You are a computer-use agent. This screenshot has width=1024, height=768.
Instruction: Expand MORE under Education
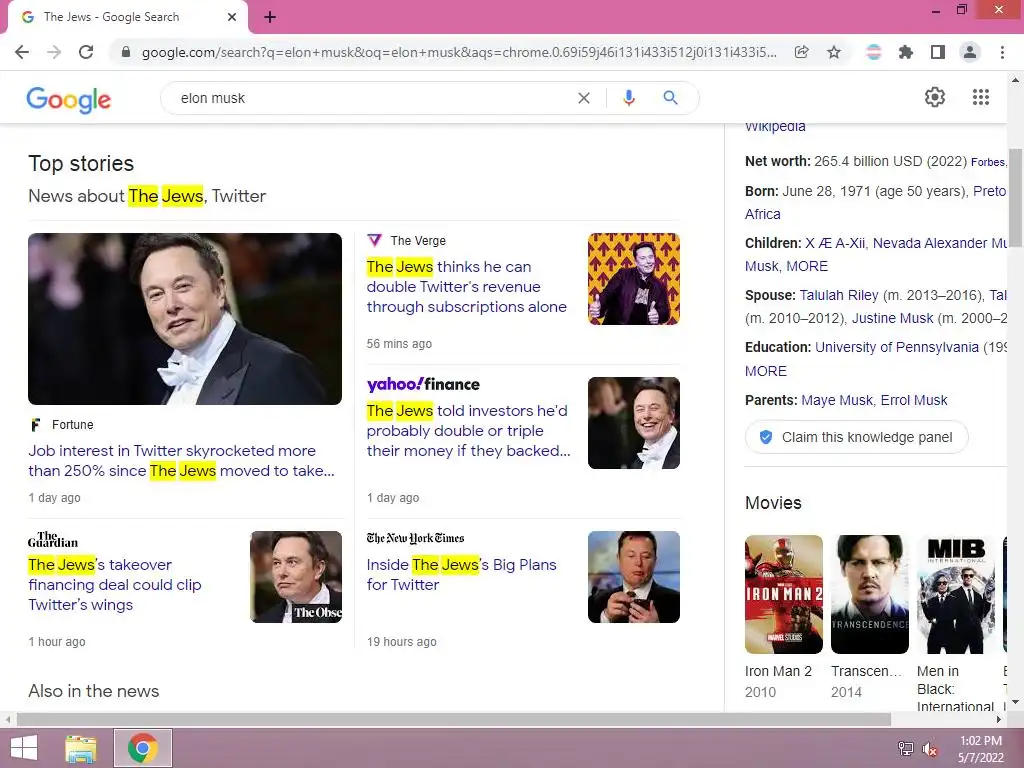point(766,371)
